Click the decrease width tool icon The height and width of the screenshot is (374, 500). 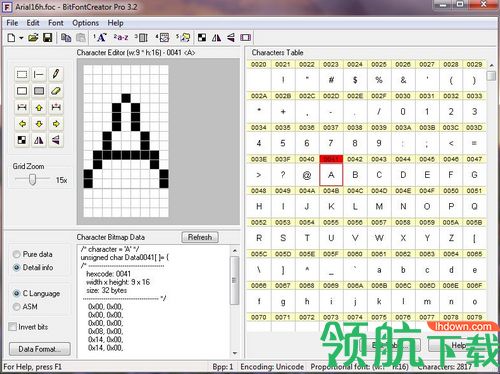point(22,107)
